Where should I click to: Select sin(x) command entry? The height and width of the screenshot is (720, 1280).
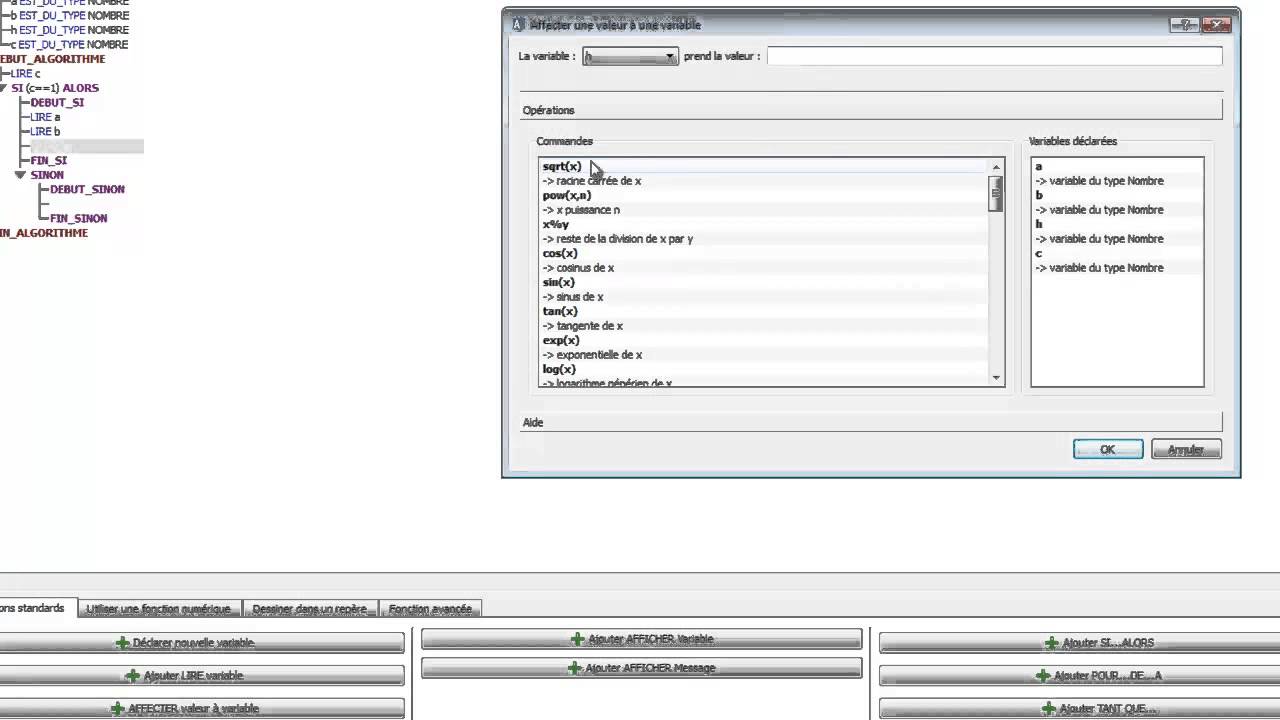click(x=559, y=282)
